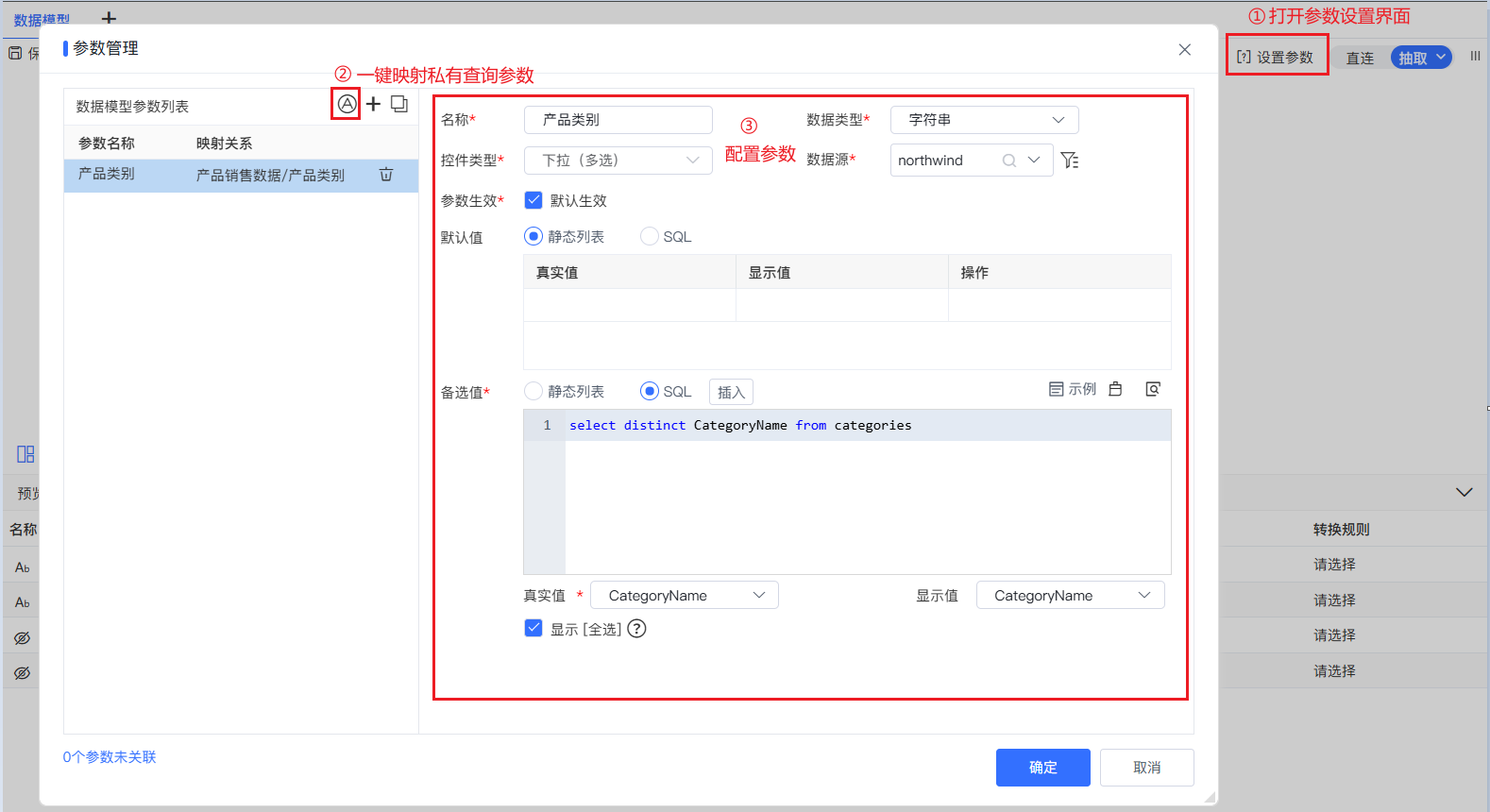Image resolution: width=1490 pixels, height=812 pixels.
Task: Open 控件类型 下拉(多选) dropdown
Action: coord(618,161)
